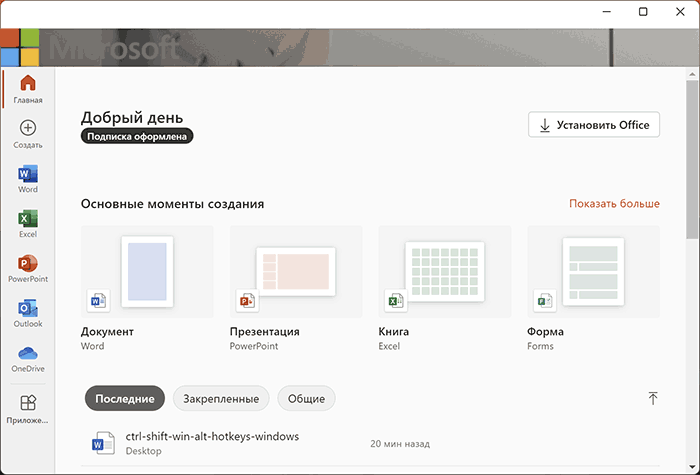Click the Показать больше link
This screenshot has height=475, width=700.
tap(614, 204)
